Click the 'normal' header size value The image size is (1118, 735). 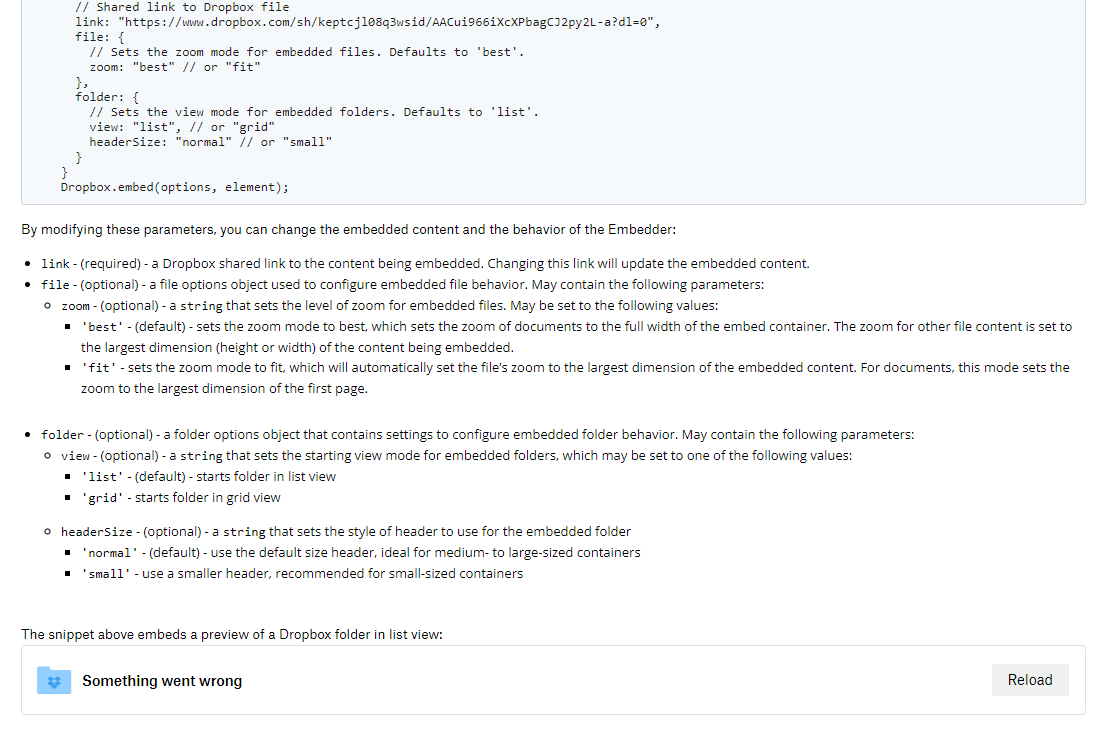tap(111, 553)
